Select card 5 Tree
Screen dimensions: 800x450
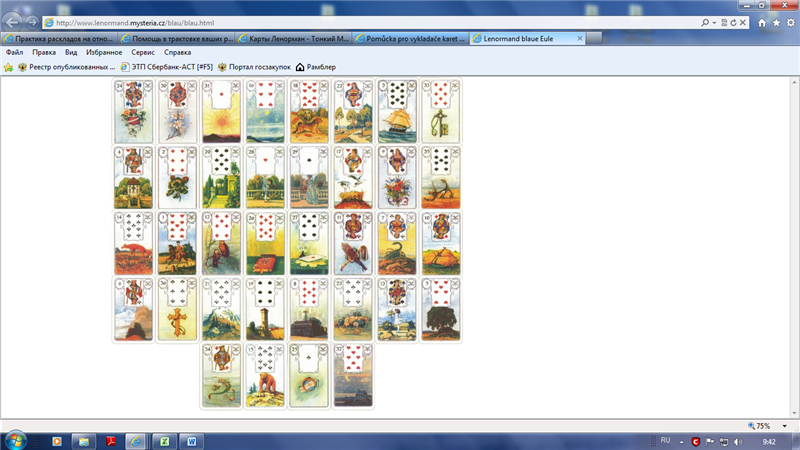tap(441, 309)
